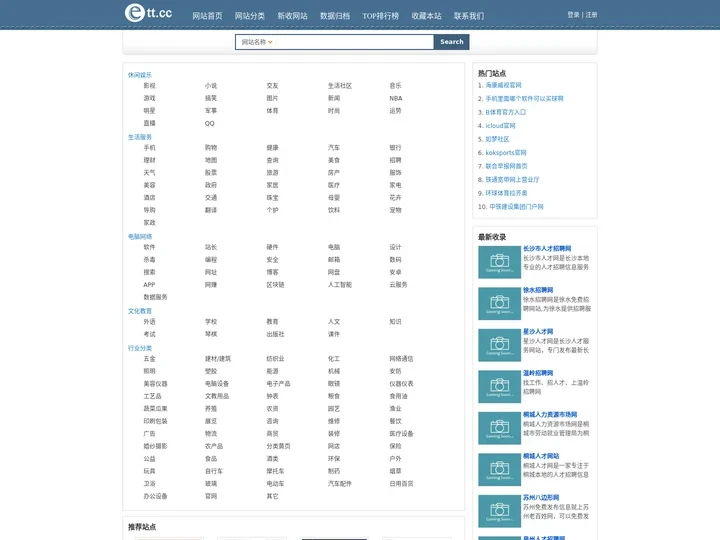The height and width of the screenshot is (540, 720).
Task: Open 联系我们 in the top menu
Action: pyautogui.click(x=469, y=16)
